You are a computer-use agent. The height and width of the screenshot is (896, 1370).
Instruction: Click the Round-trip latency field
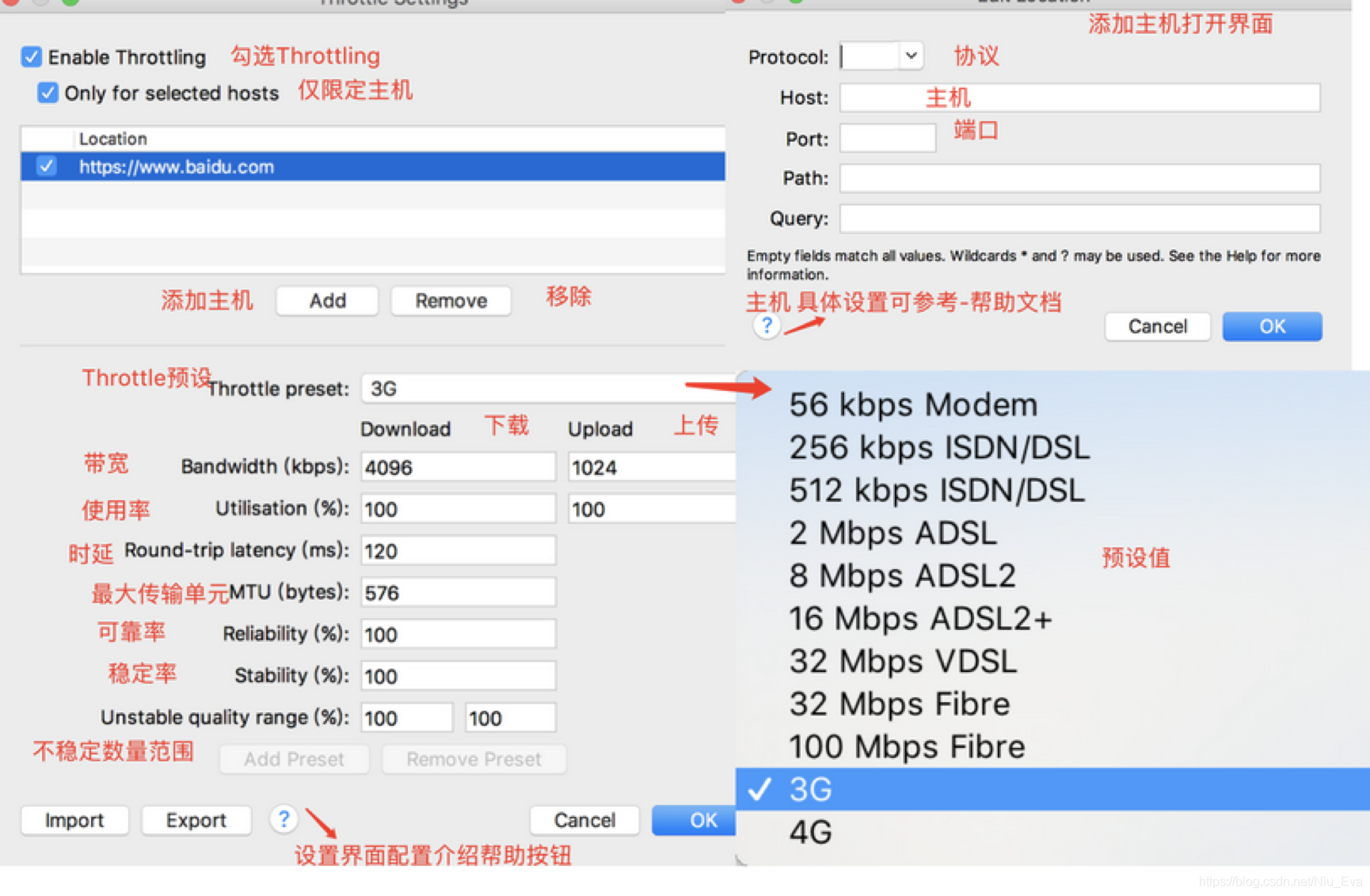(459, 551)
